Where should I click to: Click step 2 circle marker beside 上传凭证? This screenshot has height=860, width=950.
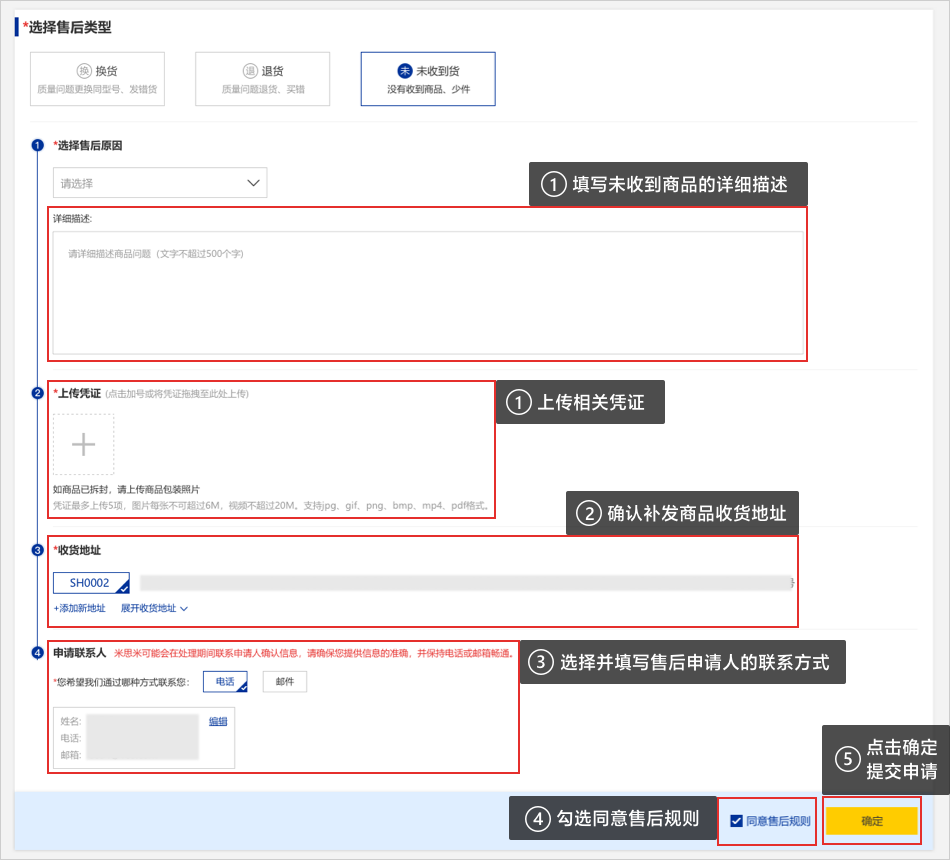(37, 393)
